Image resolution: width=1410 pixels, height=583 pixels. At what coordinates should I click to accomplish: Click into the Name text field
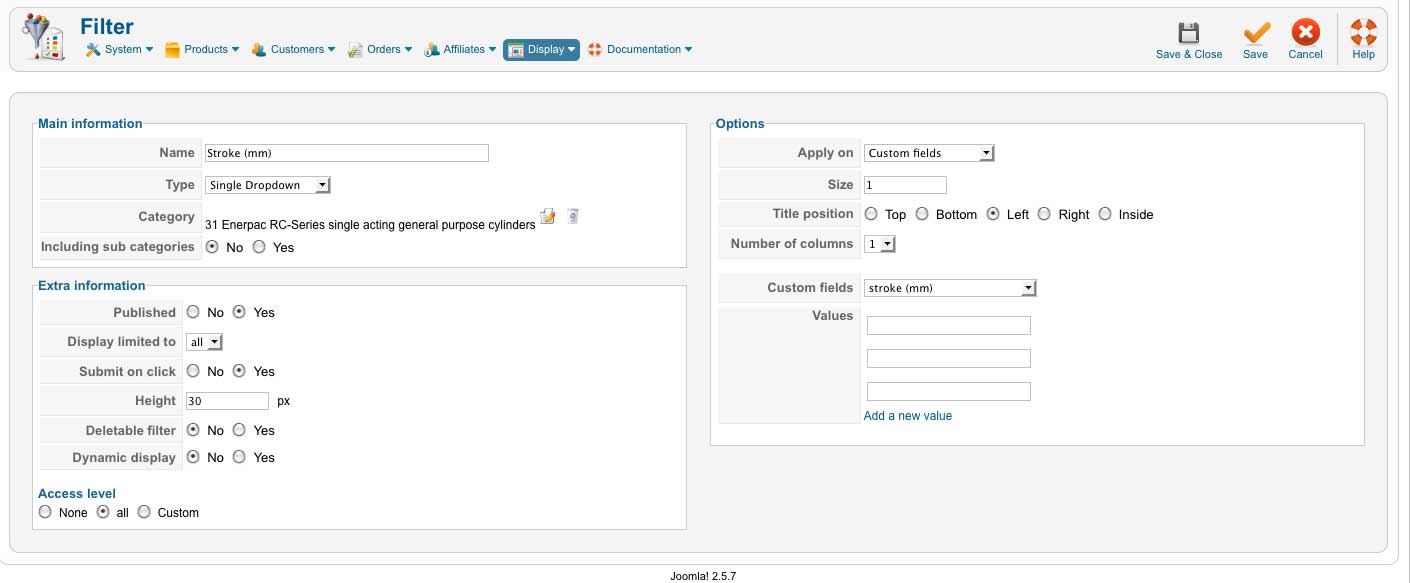coord(346,153)
